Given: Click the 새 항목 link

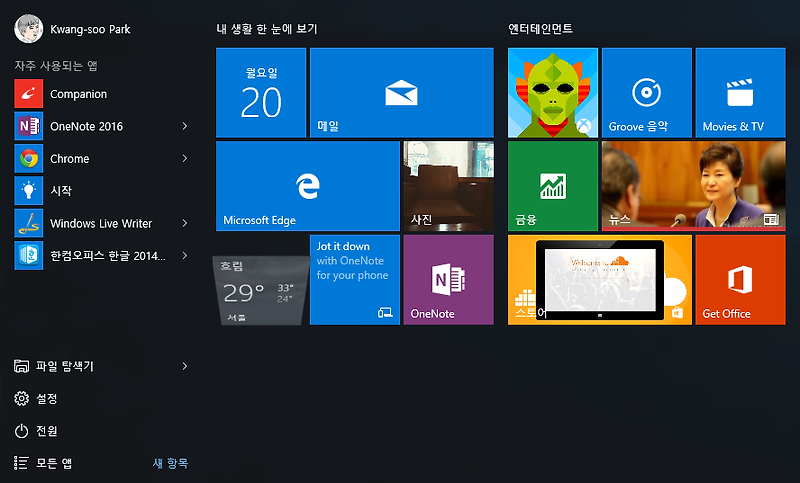Looking at the screenshot, I should (x=170, y=463).
